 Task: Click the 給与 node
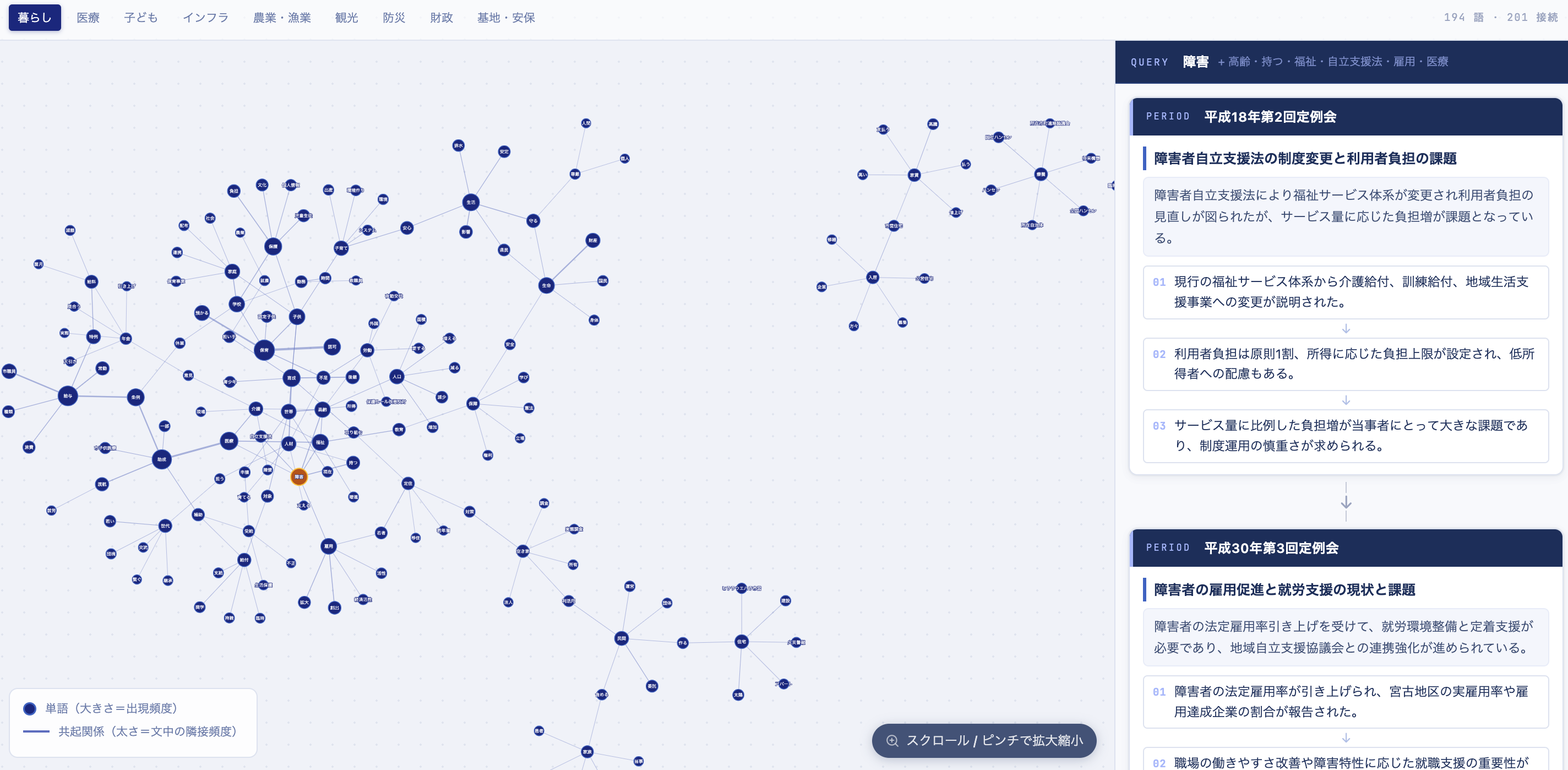tap(68, 396)
